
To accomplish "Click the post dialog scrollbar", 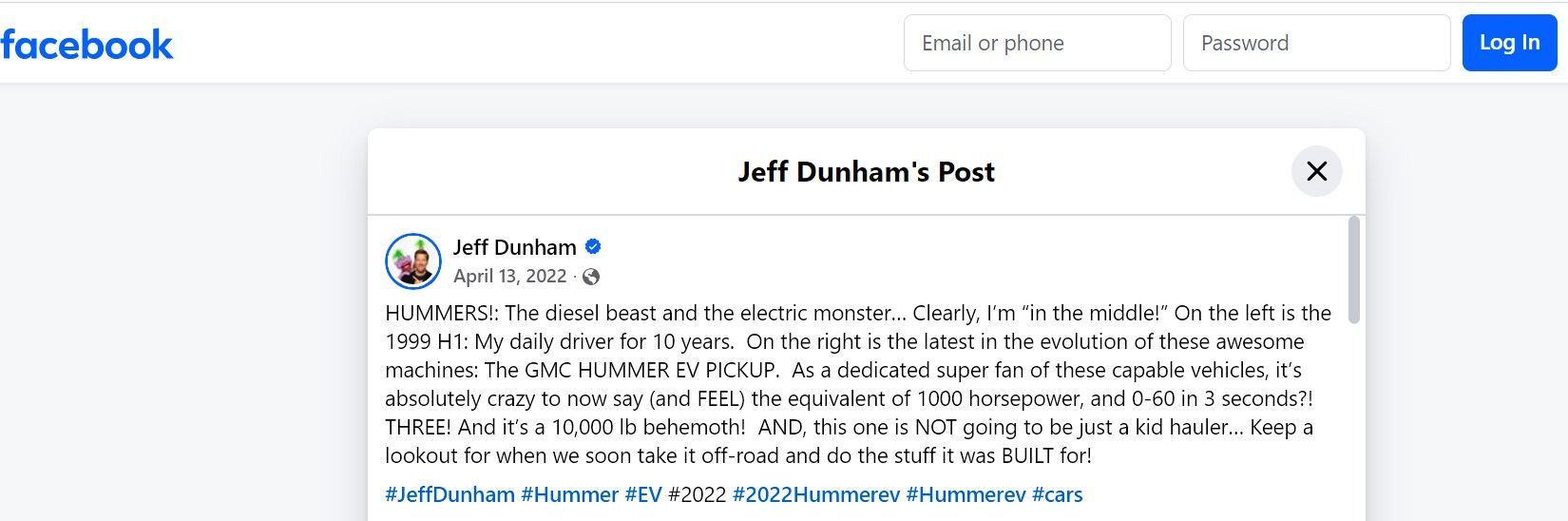I will pyautogui.click(x=1353, y=270).
